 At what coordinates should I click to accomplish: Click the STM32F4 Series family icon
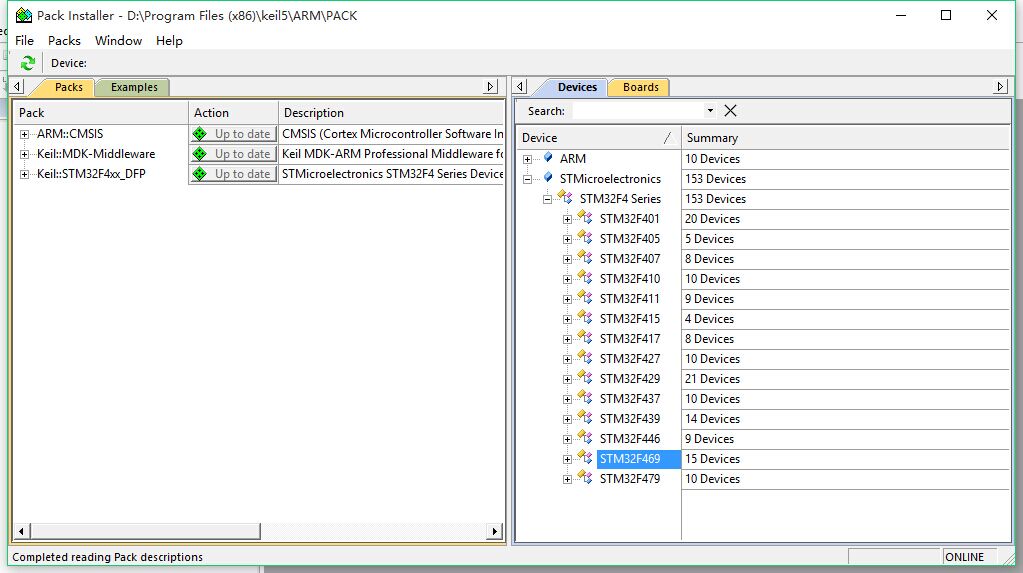click(565, 196)
